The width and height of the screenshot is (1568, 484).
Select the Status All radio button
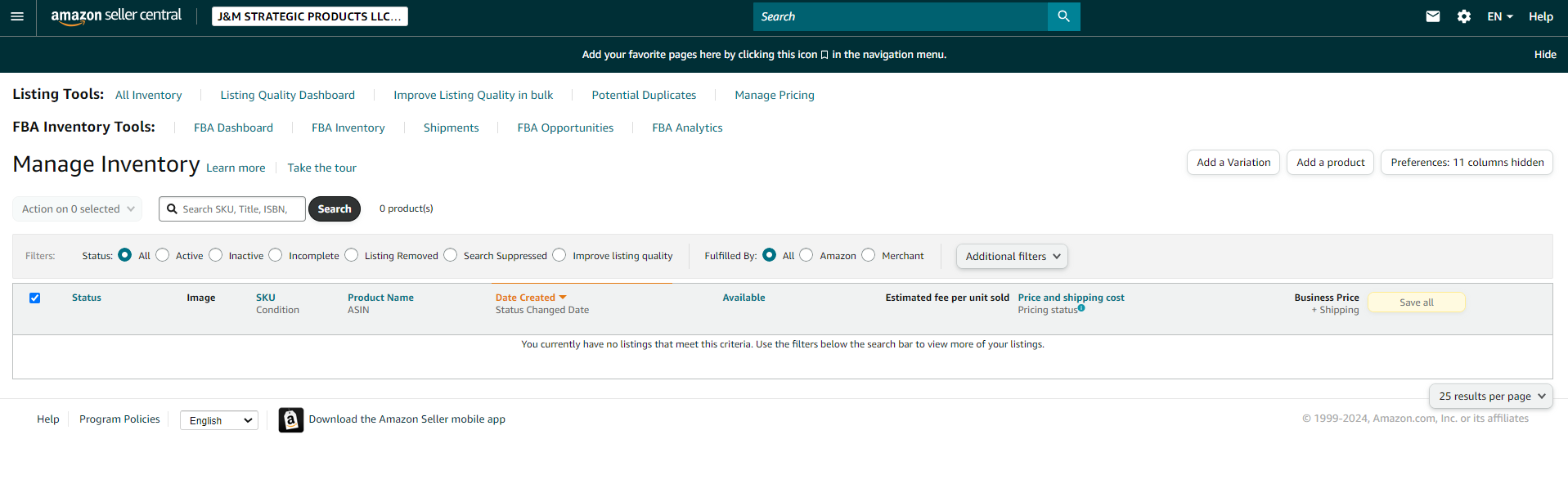[x=124, y=255]
